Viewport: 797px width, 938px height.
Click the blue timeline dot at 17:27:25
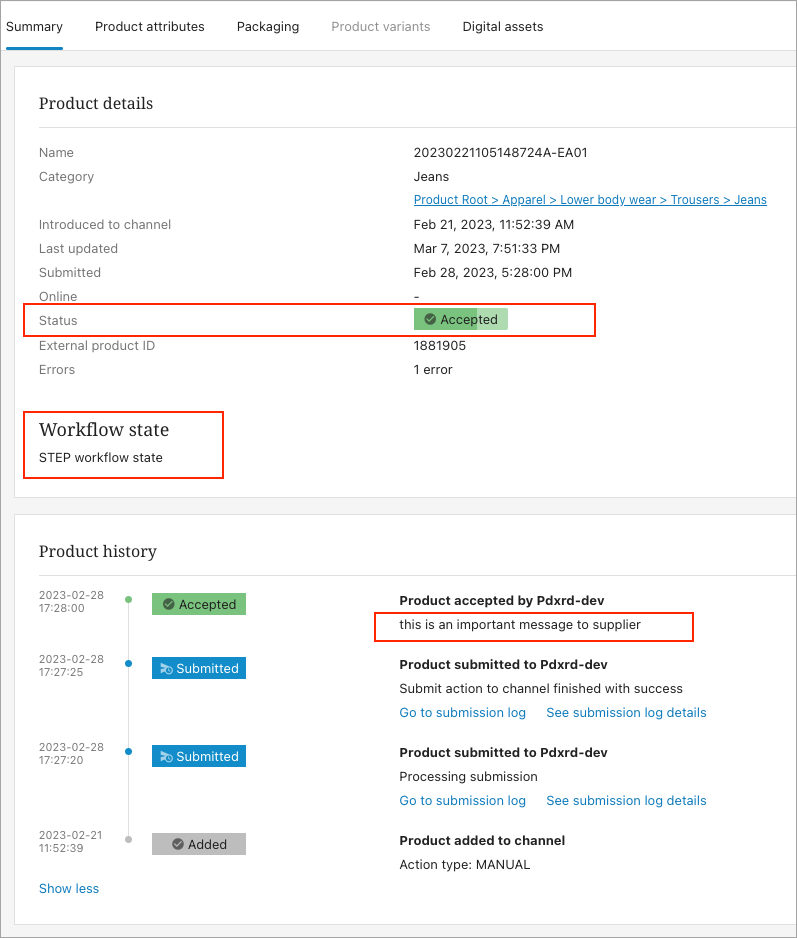[128, 663]
